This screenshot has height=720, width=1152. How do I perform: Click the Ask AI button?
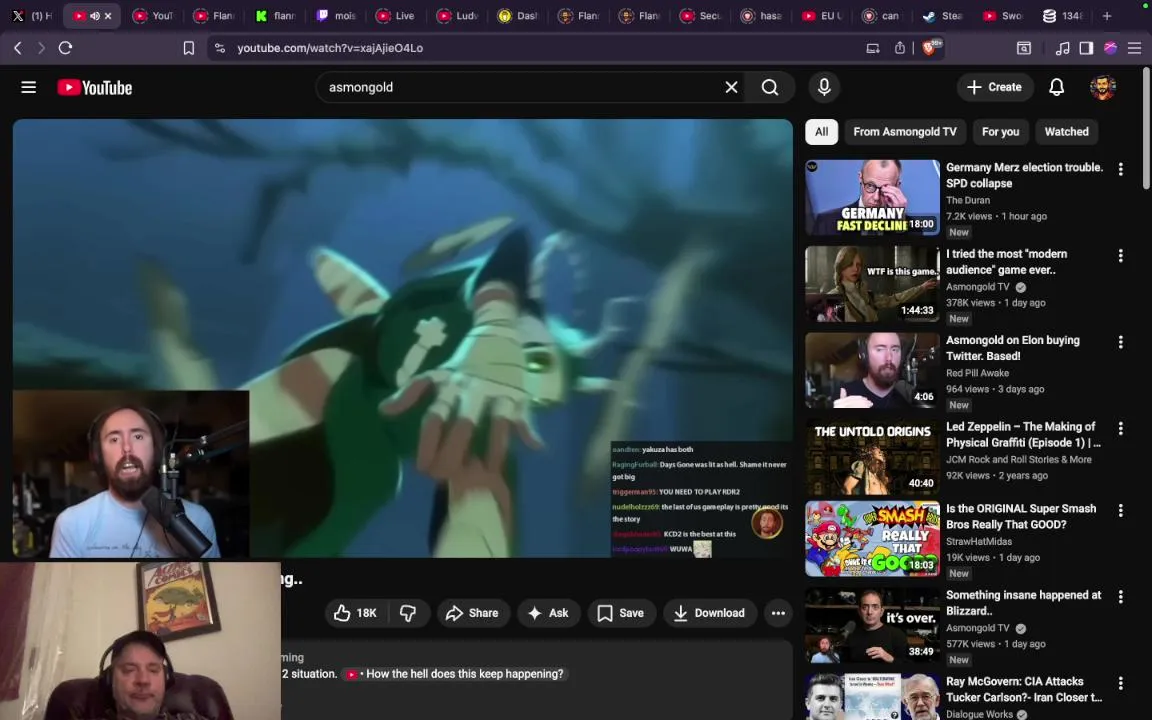pyautogui.click(x=548, y=613)
